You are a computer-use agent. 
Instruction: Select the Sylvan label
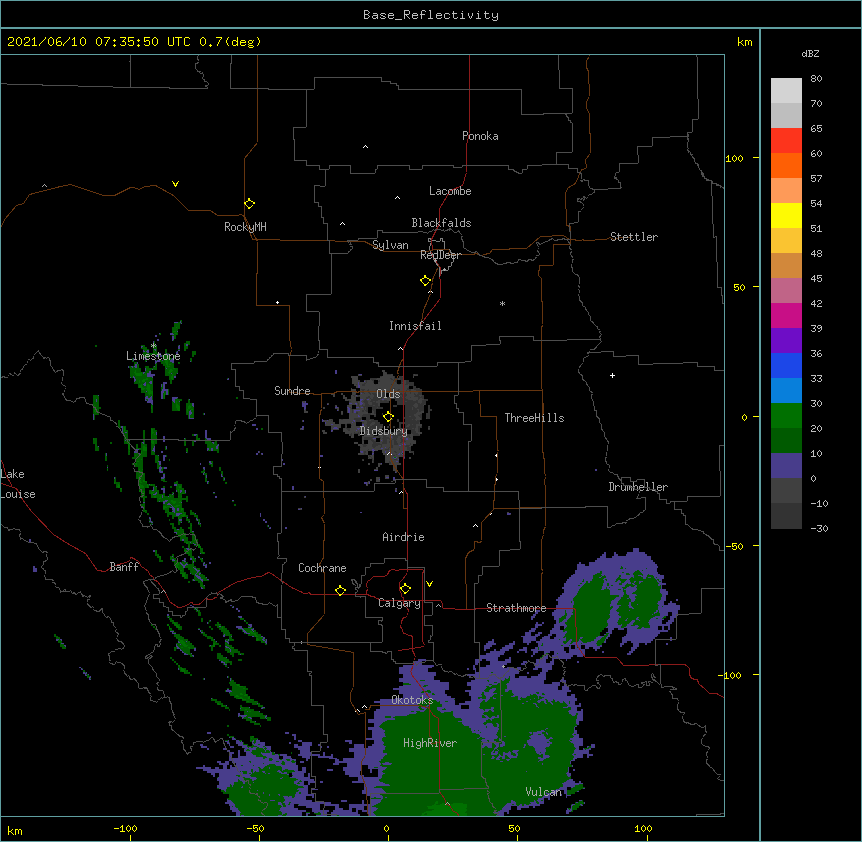click(390, 245)
